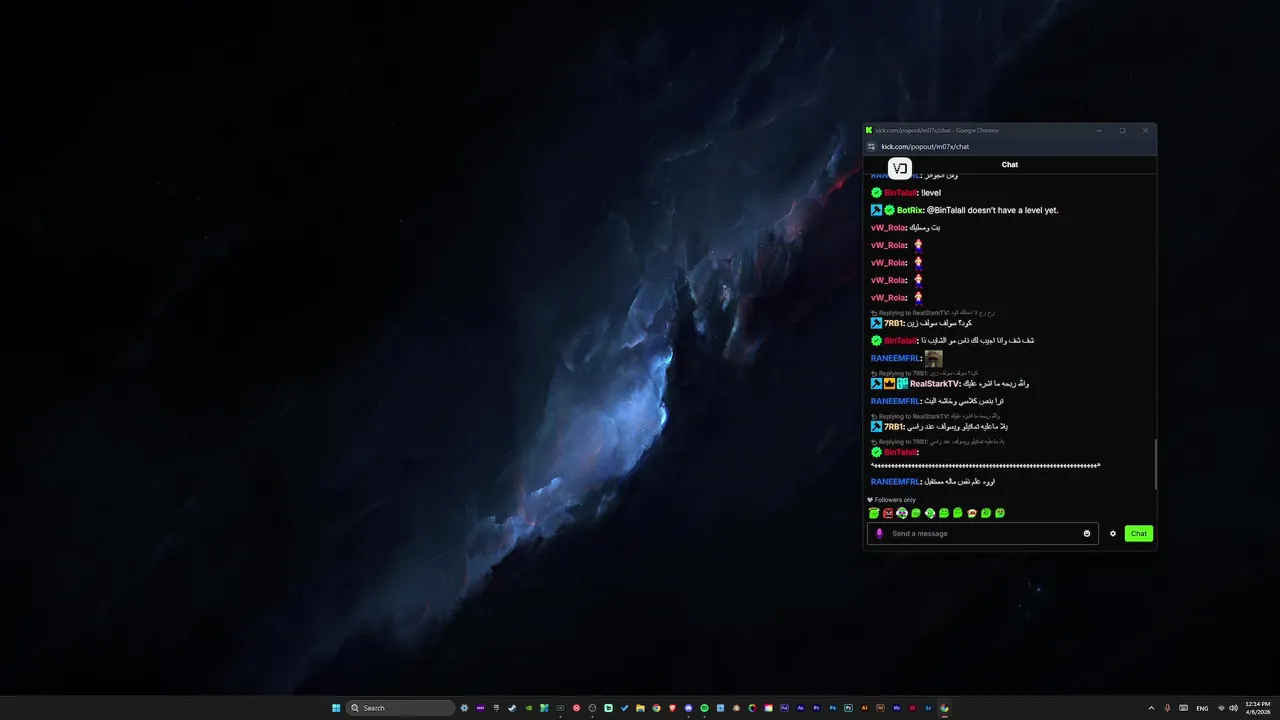Viewport: 1280px width, 720px height.
Task: Launch Lightroom from the taskbar
Action: [x=928, y=708]
